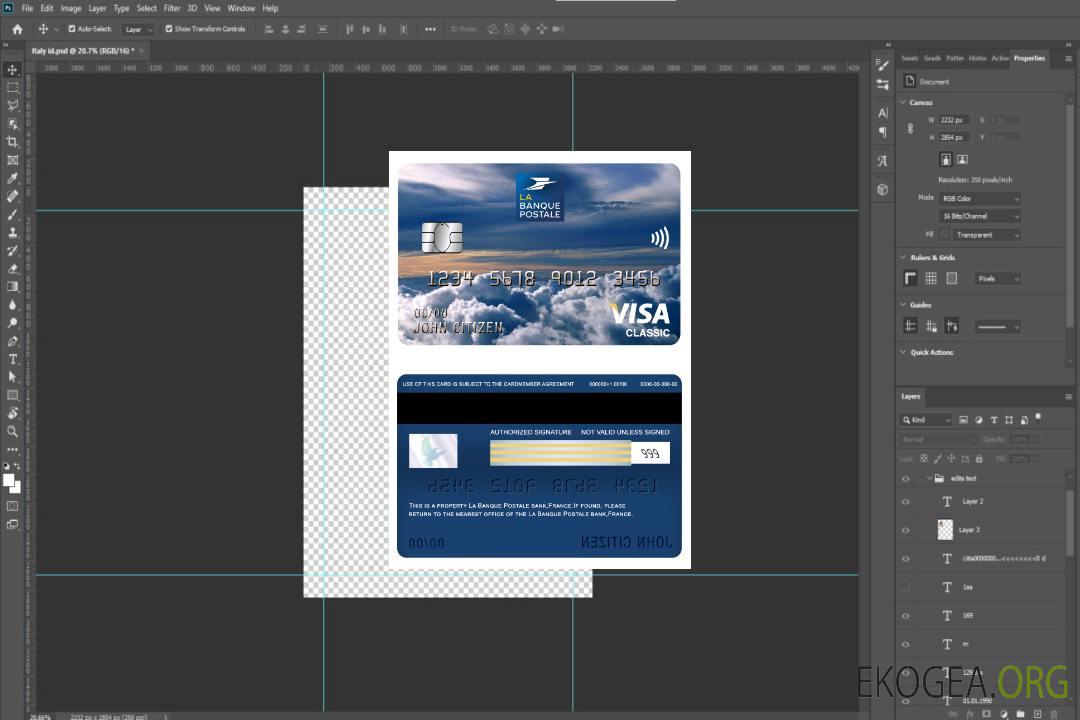Click the type layer filter icon
Screen dimensions: 1080x720
(x=994, y=420)
